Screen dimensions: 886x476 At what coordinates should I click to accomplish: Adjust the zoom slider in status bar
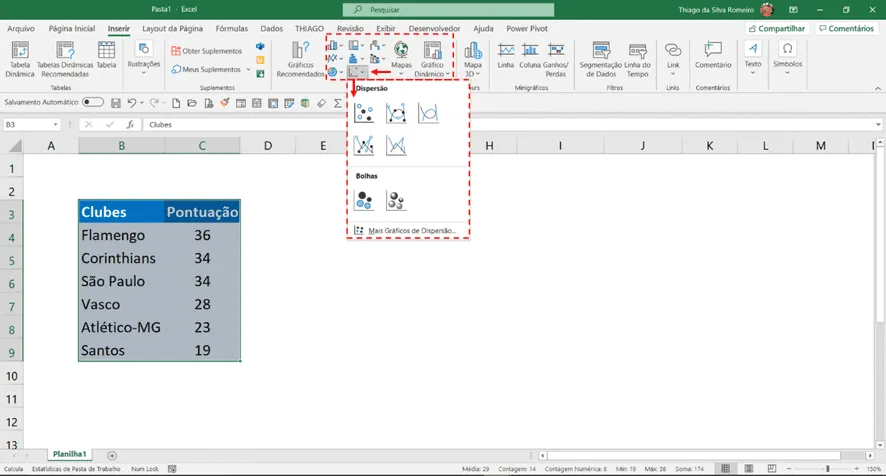point(827,469)
